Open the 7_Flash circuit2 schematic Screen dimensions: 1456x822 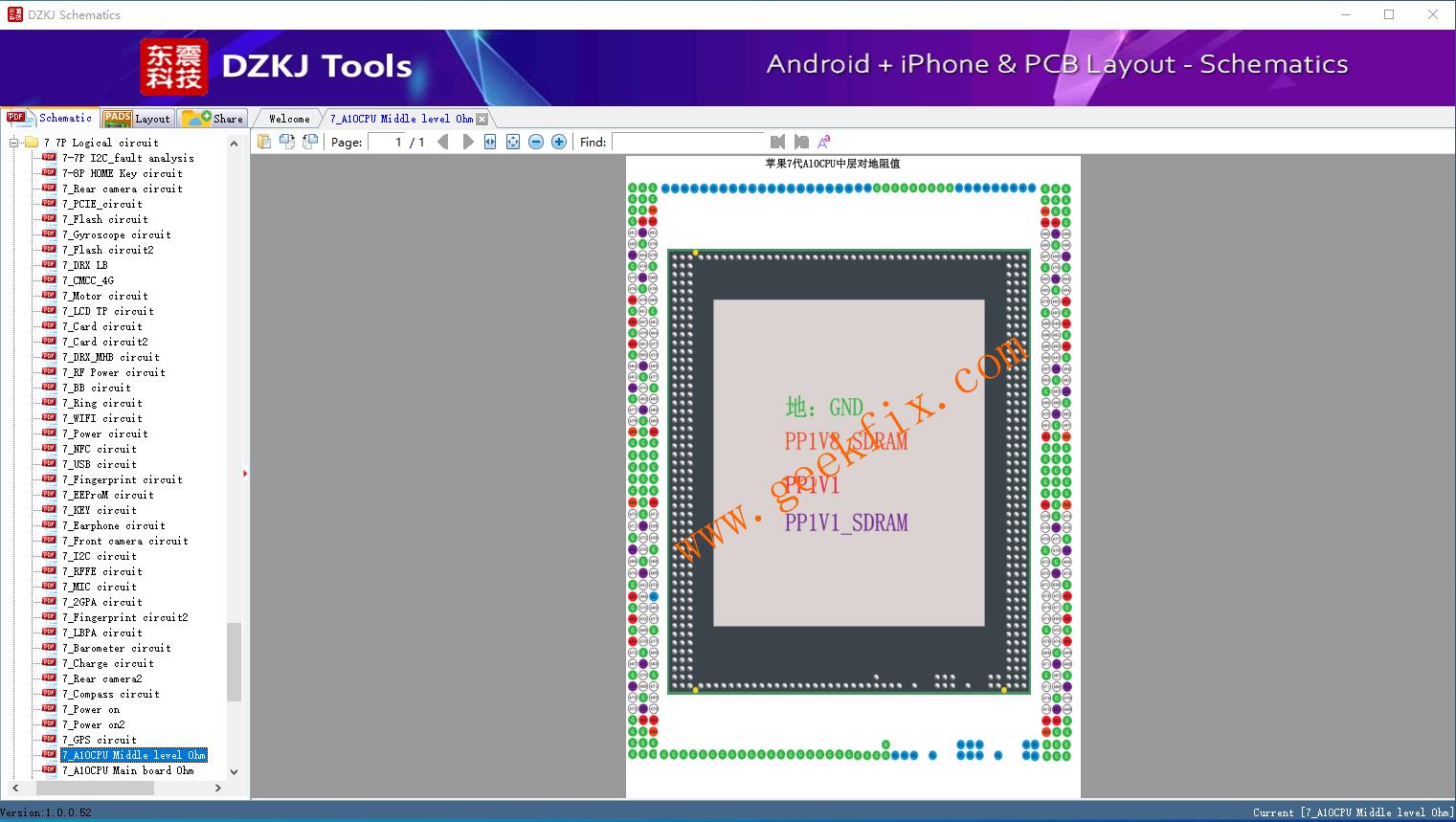[108, 250]
